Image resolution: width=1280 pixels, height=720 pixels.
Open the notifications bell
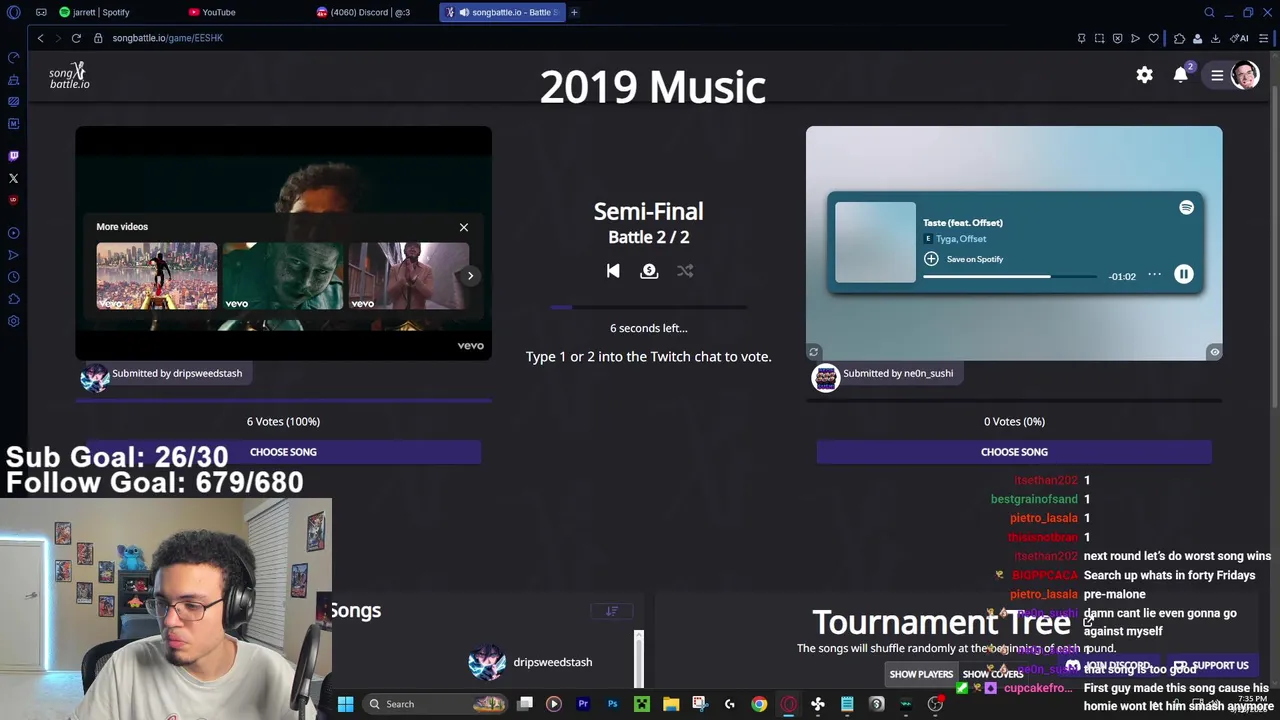(x=1181, y=75)
